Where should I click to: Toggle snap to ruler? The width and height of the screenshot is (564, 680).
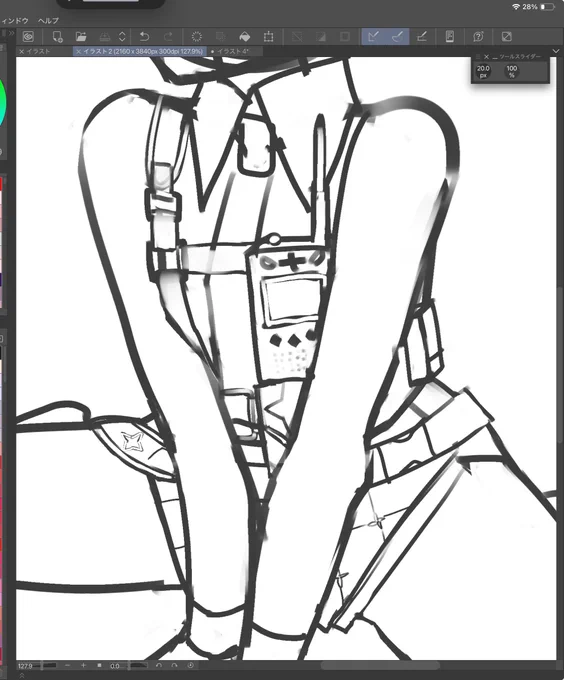pyautogui.click(x=373, y=37)
